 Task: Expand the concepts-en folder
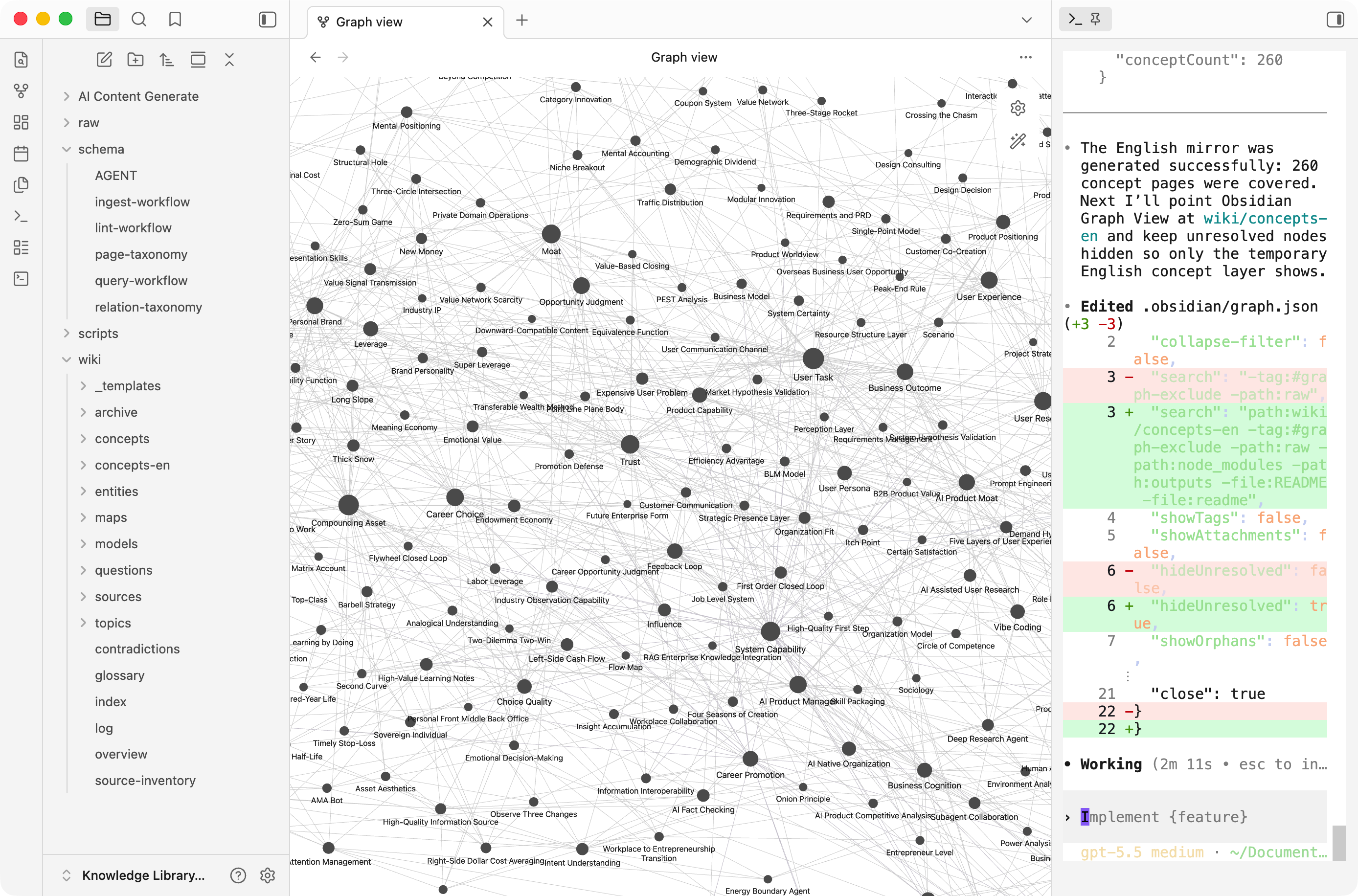[x=132, y=465]
